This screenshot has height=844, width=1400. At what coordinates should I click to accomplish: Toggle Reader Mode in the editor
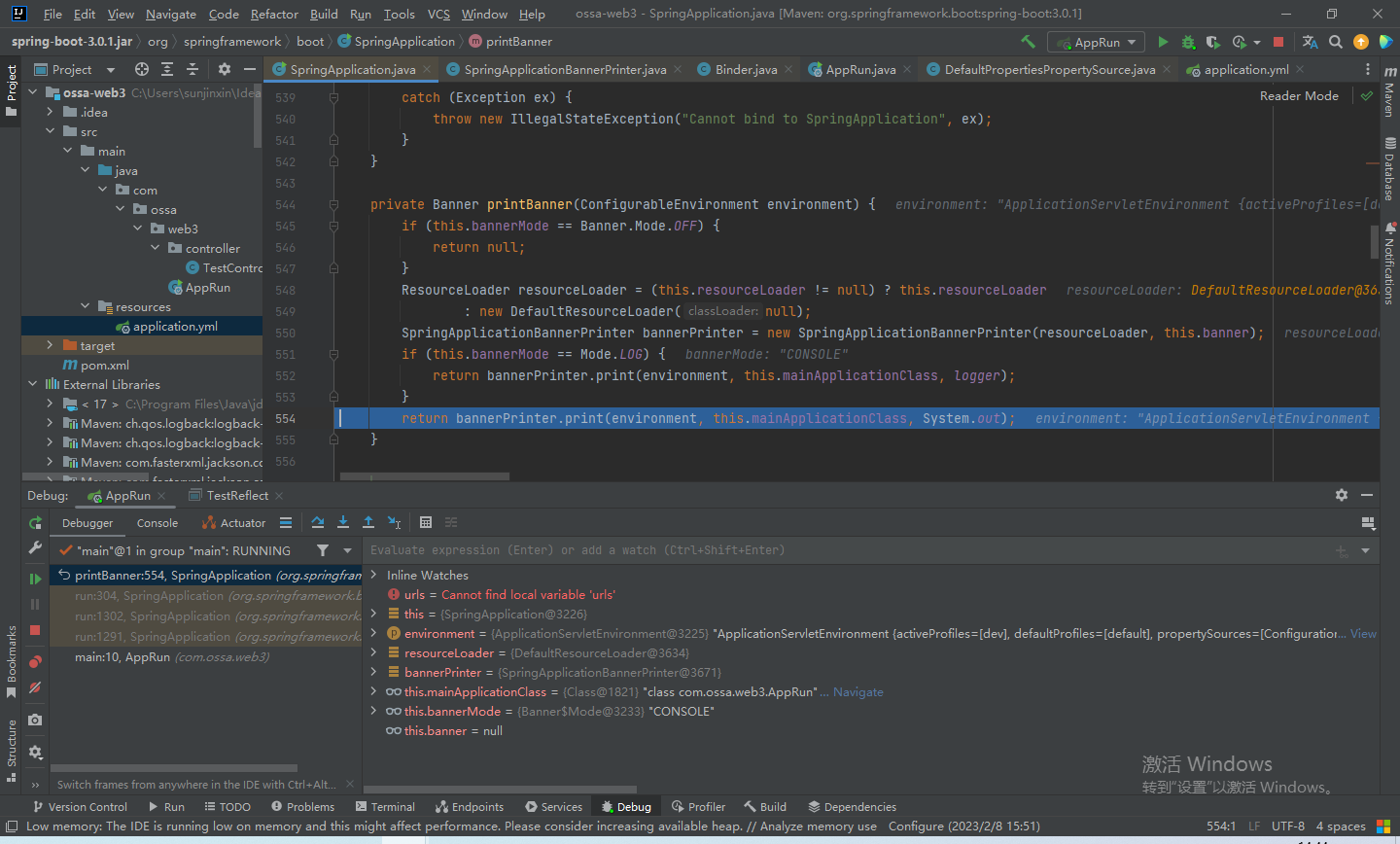pyautogui.click(x=1299, y=95)
